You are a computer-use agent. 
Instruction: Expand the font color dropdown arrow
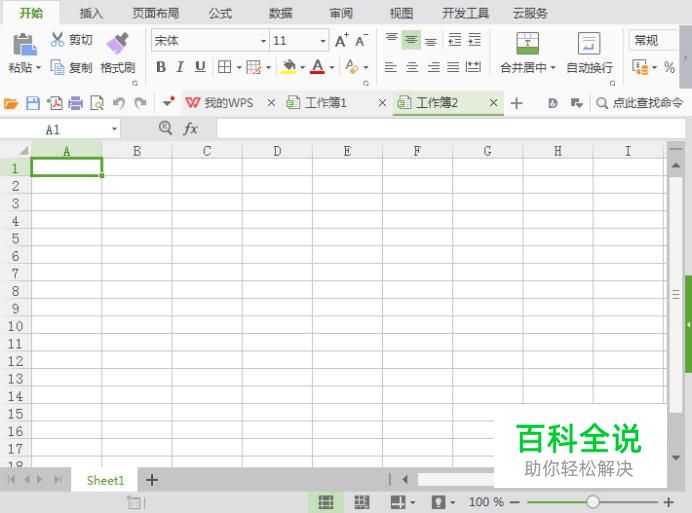[331, 68]
